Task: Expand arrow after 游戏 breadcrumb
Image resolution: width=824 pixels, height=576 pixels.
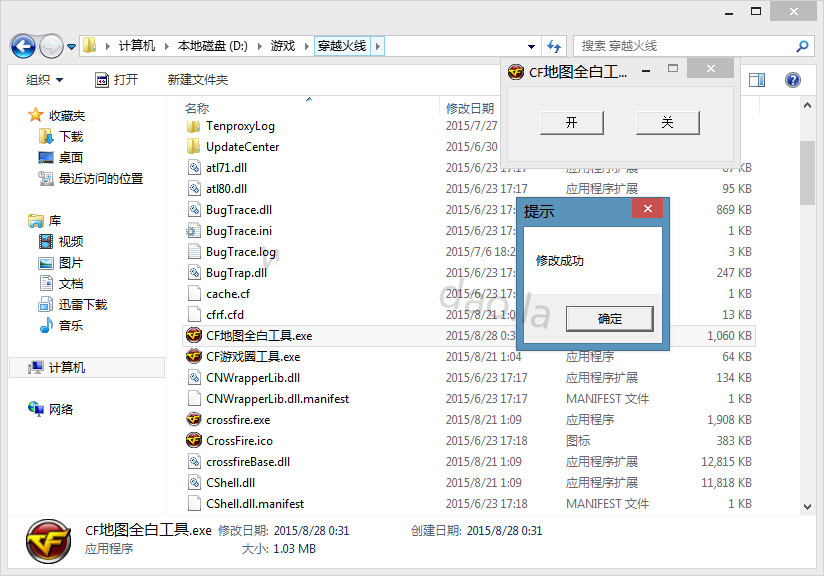Action: (306, 46)
